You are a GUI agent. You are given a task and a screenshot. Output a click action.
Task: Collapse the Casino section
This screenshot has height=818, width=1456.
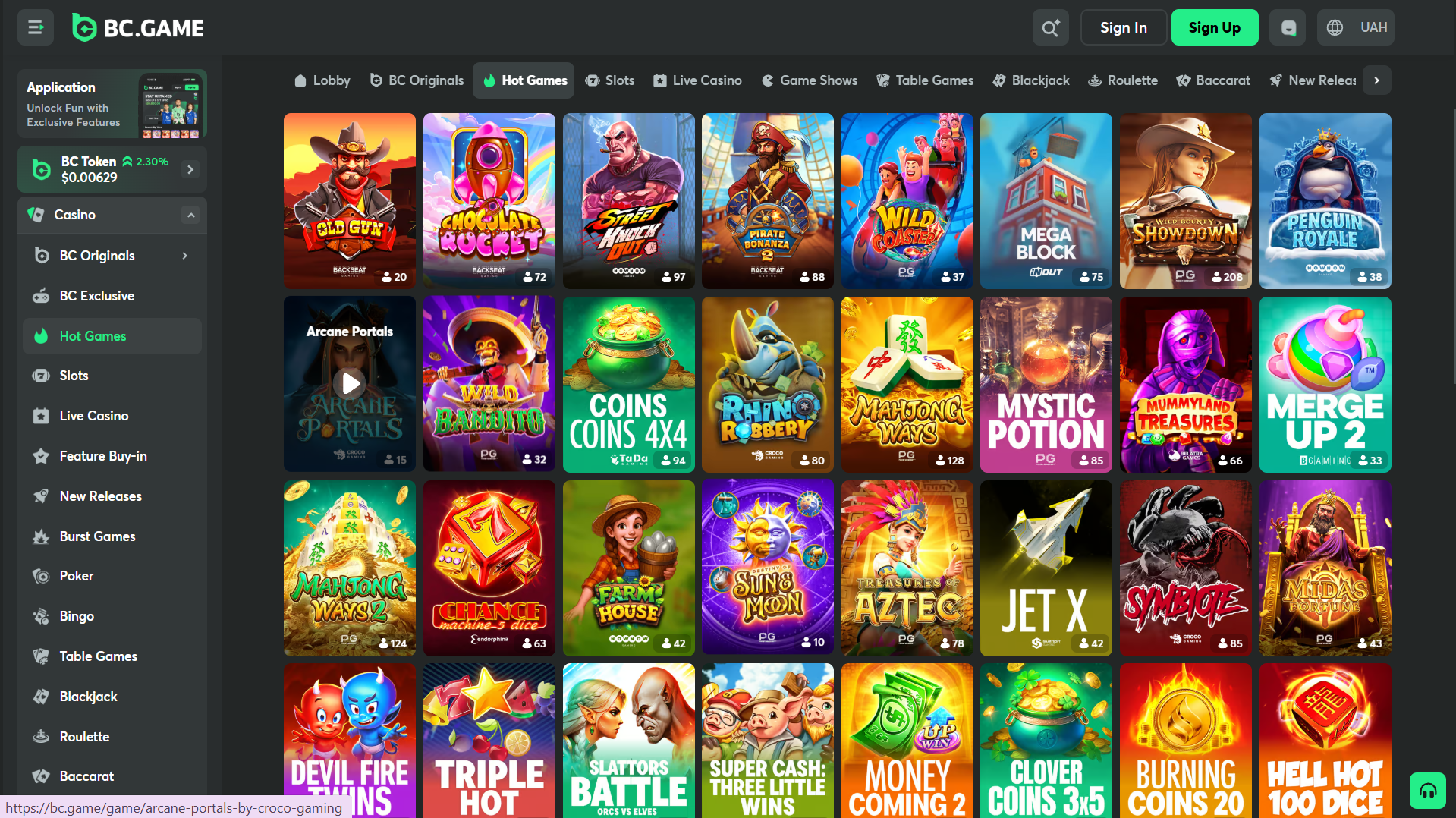pyautogui.click(x=190, y=215)
